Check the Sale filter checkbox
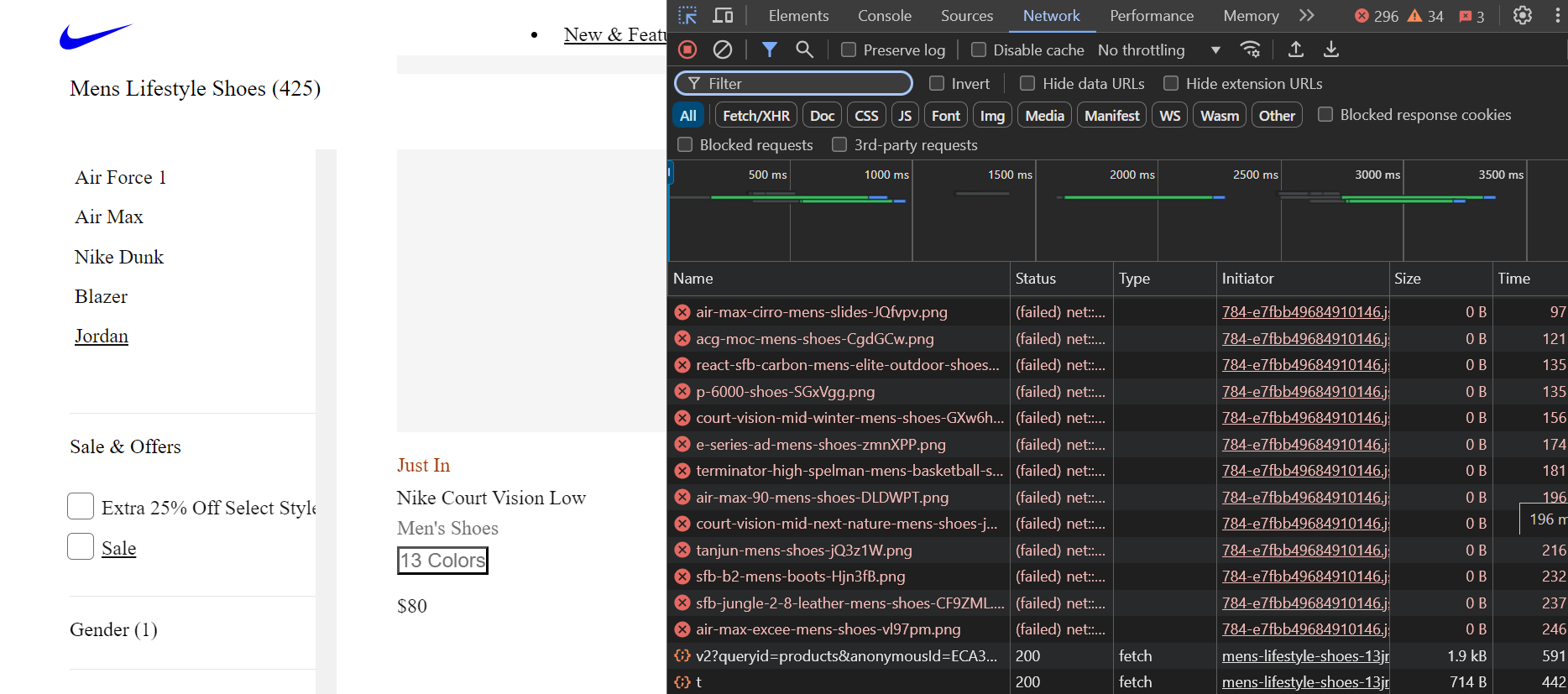 click(81, 546)
